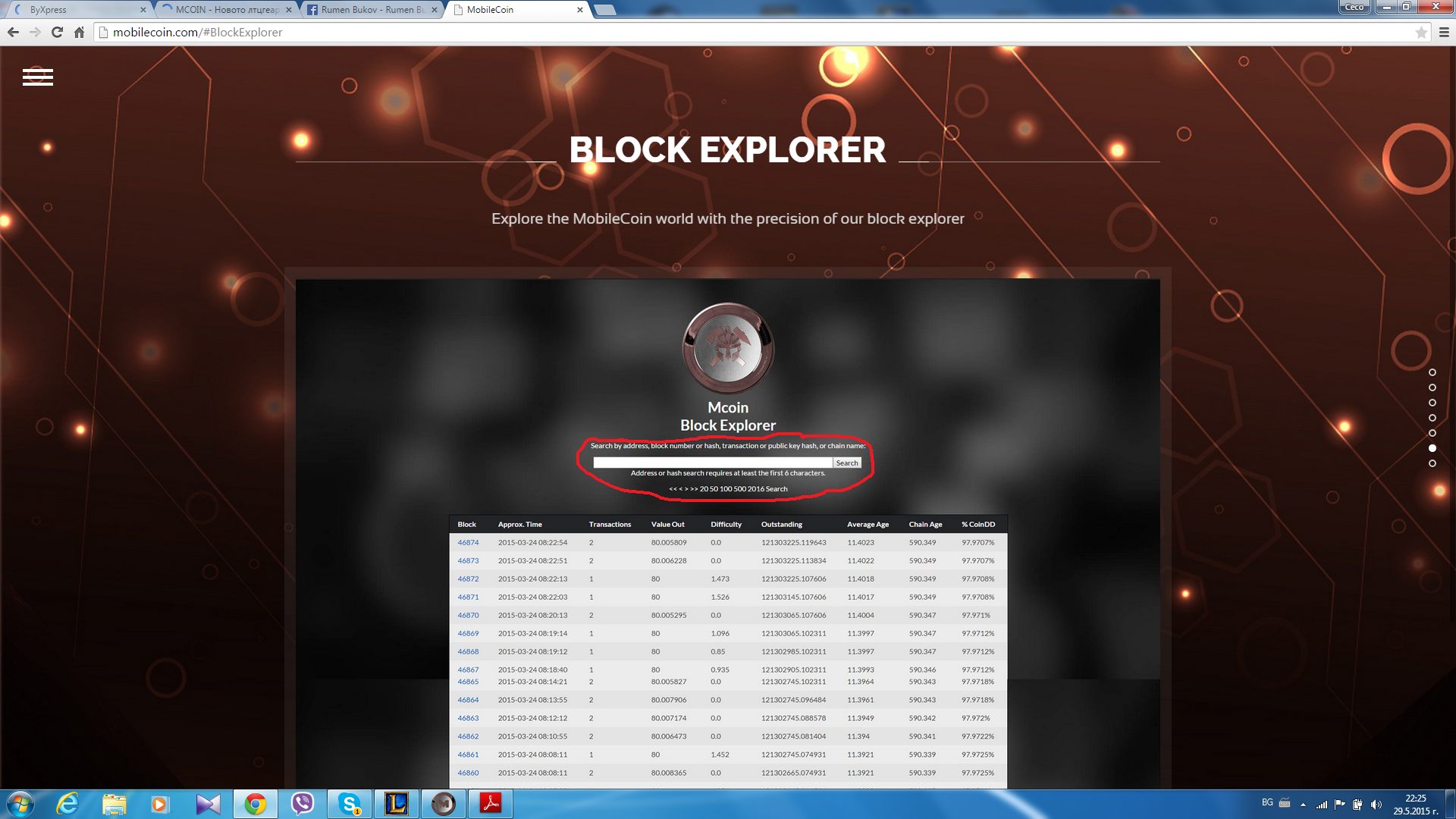Bookmark this page with the star icon

pos(1421,32)
